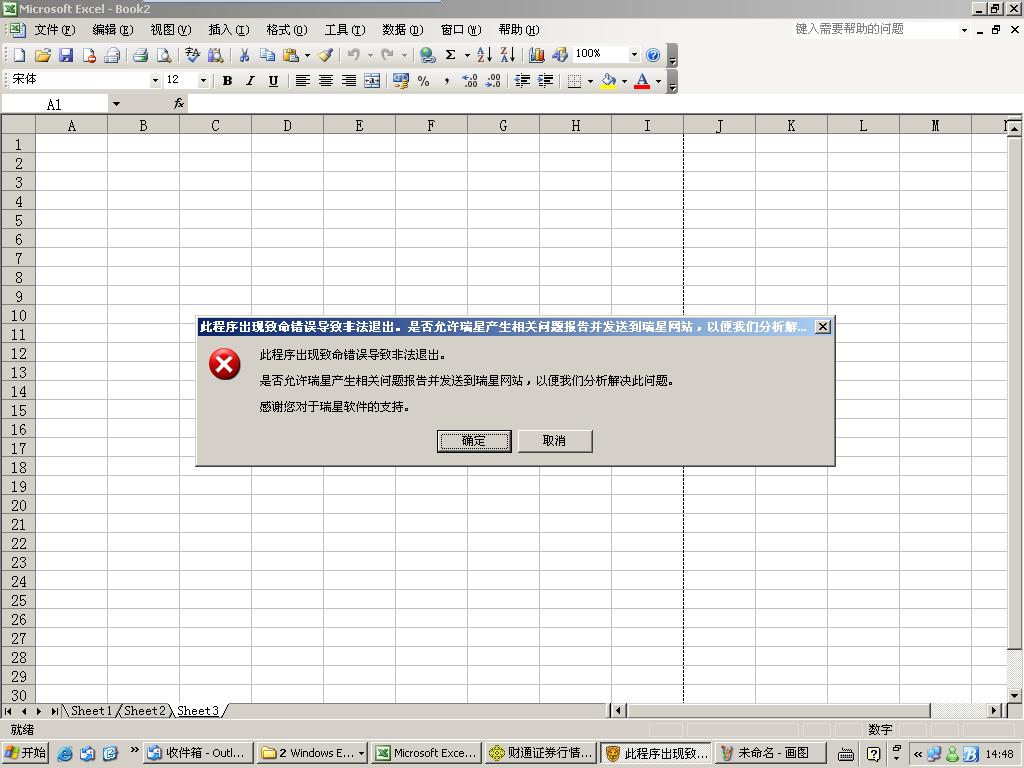Cut selection with the scissors icon

coord(244,55)
